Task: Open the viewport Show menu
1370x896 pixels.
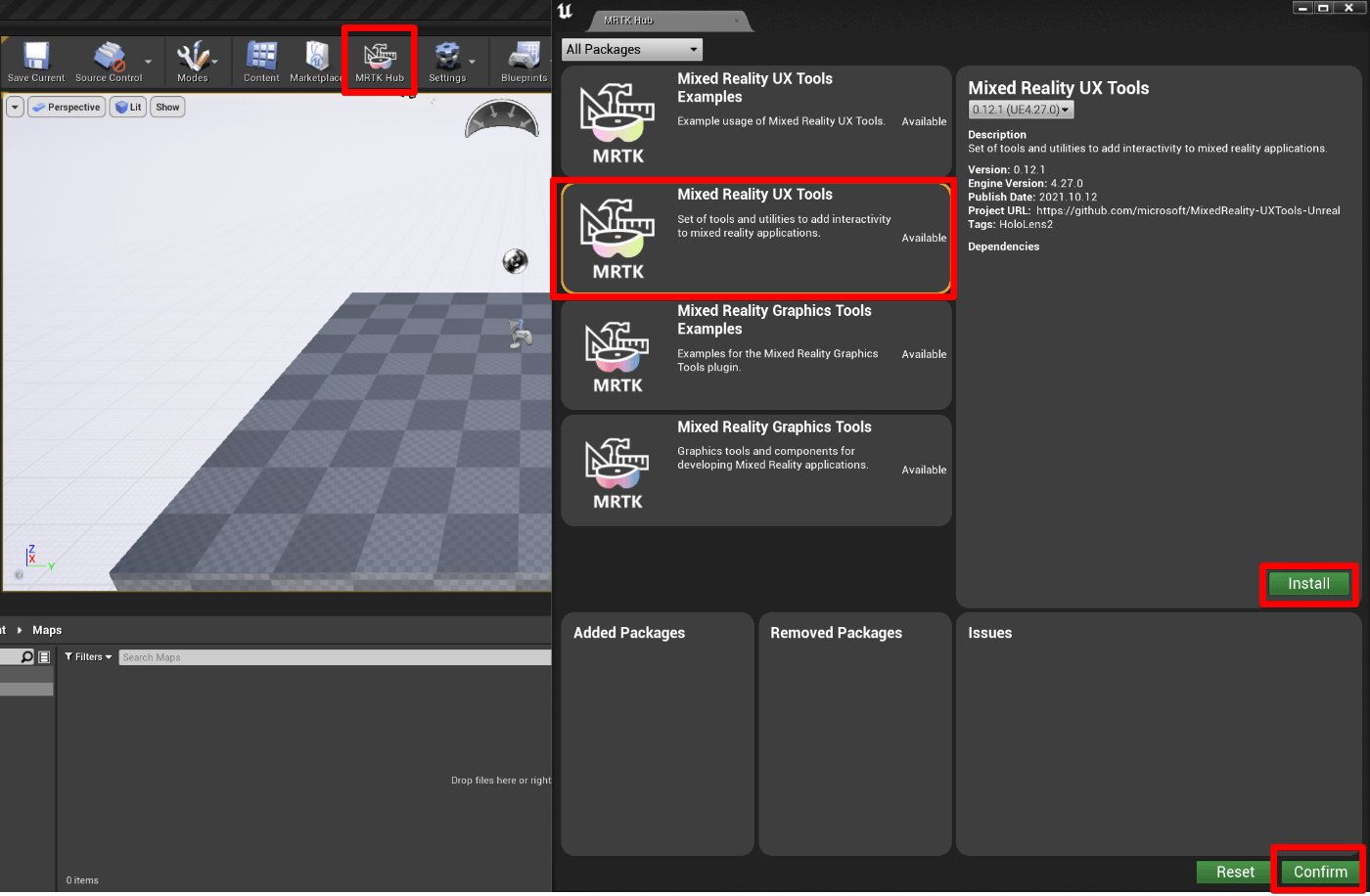Action: click(x=167, y=107)
